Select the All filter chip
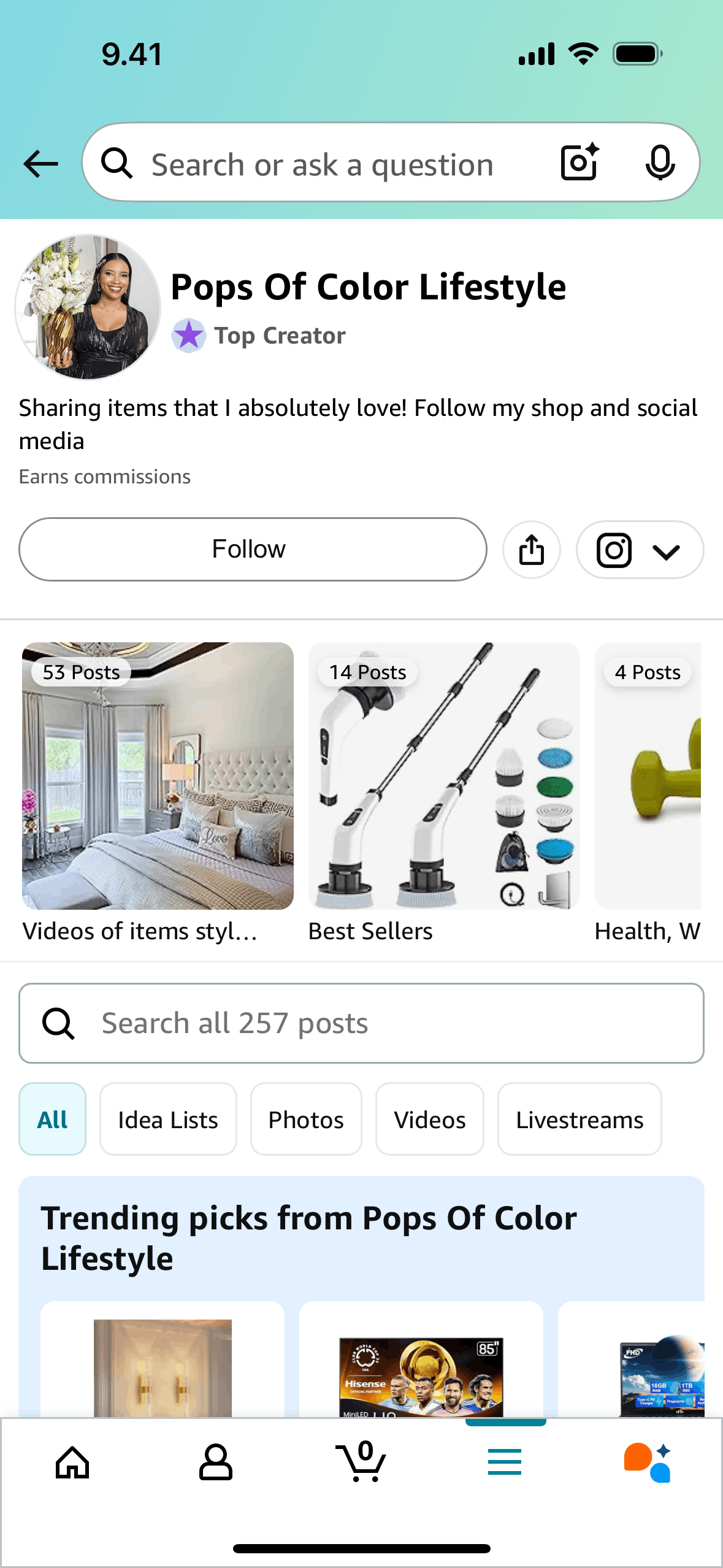Viewport: 723px width, 1568px height. [x=52, y=1120]
